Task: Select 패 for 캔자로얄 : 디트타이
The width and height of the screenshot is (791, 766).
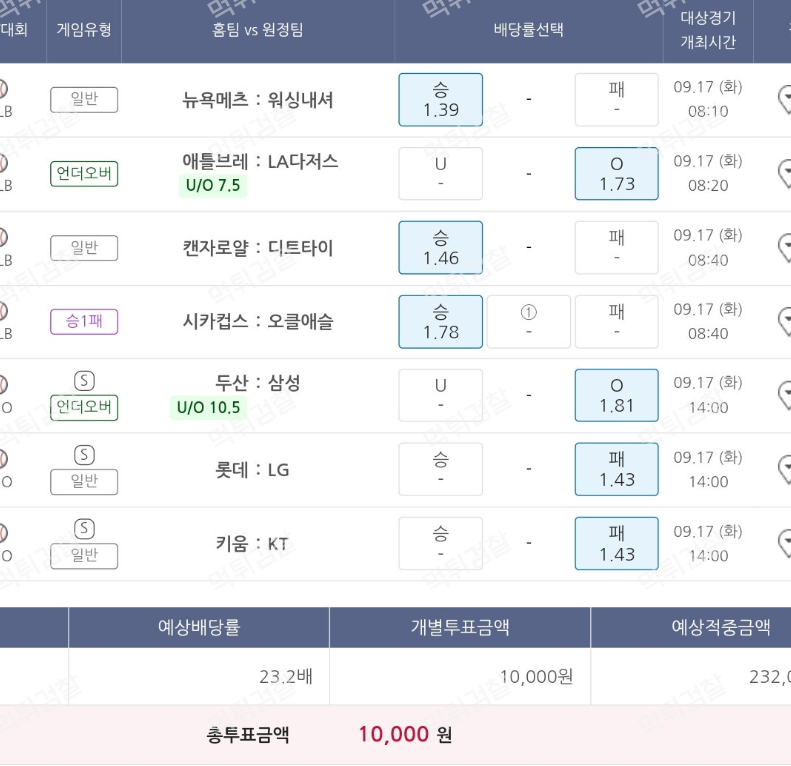Action: [x=616, y=247]
